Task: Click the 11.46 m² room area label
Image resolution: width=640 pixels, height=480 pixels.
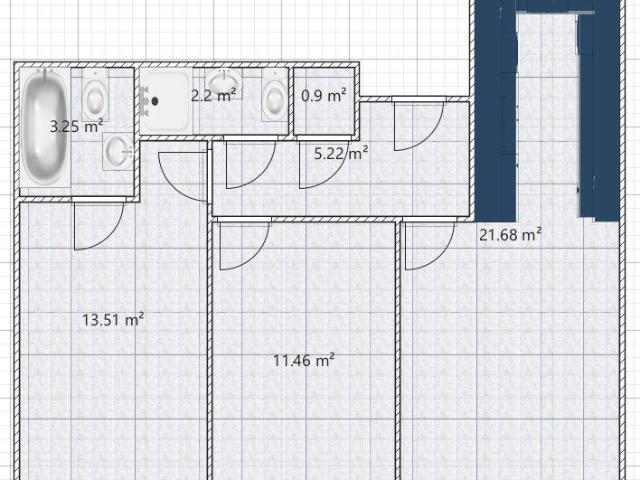Action: [x=304, y=360]
